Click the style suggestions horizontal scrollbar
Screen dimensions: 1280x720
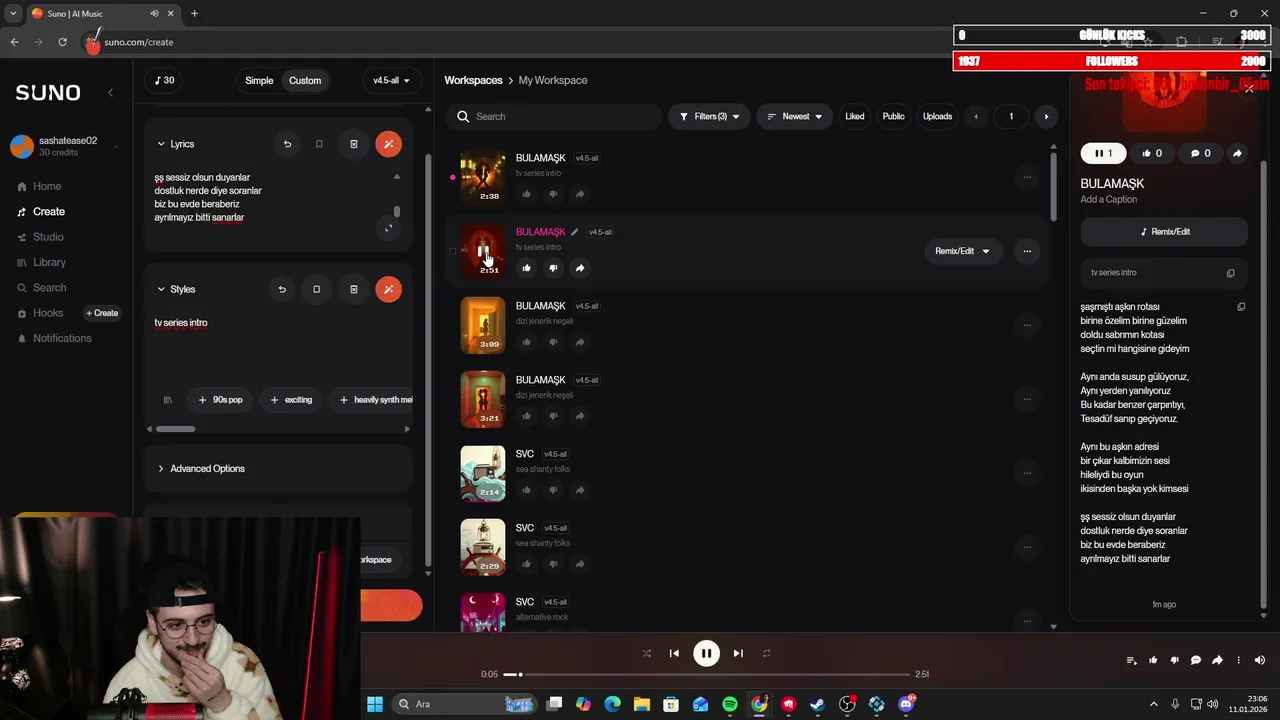point(176,429)
